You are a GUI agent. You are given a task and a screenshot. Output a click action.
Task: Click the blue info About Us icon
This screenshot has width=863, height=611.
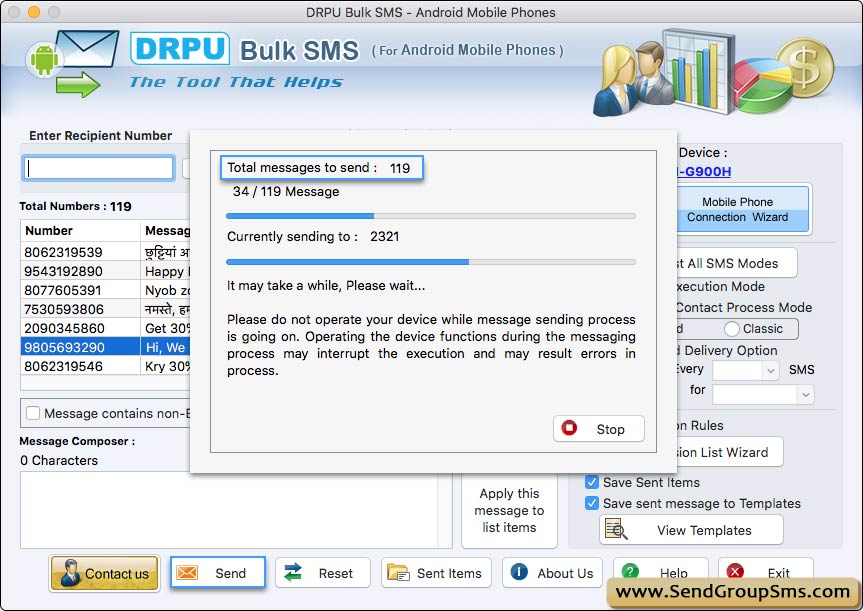519,572
